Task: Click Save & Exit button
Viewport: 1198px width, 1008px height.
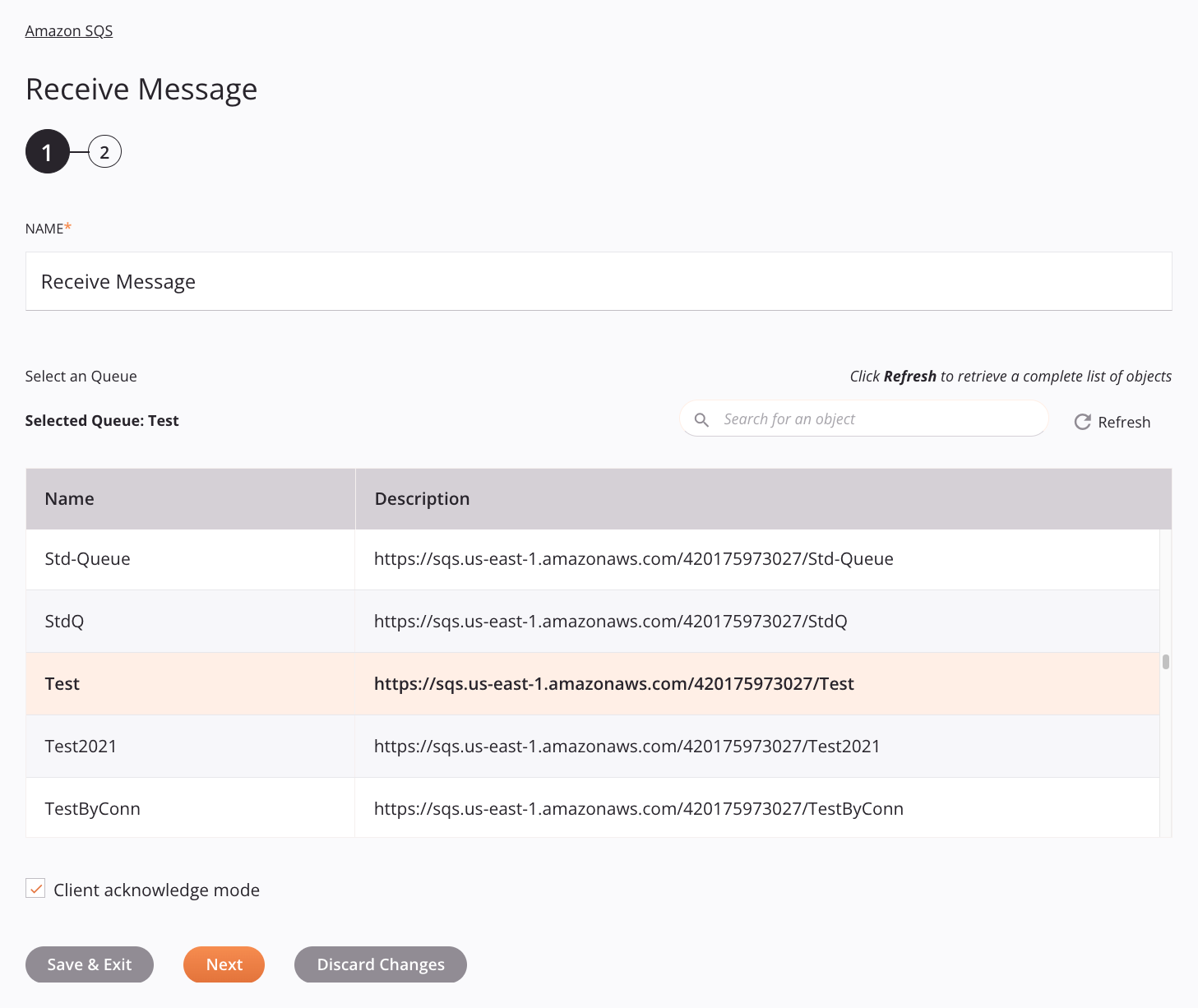Action: (x=90, y=964)
